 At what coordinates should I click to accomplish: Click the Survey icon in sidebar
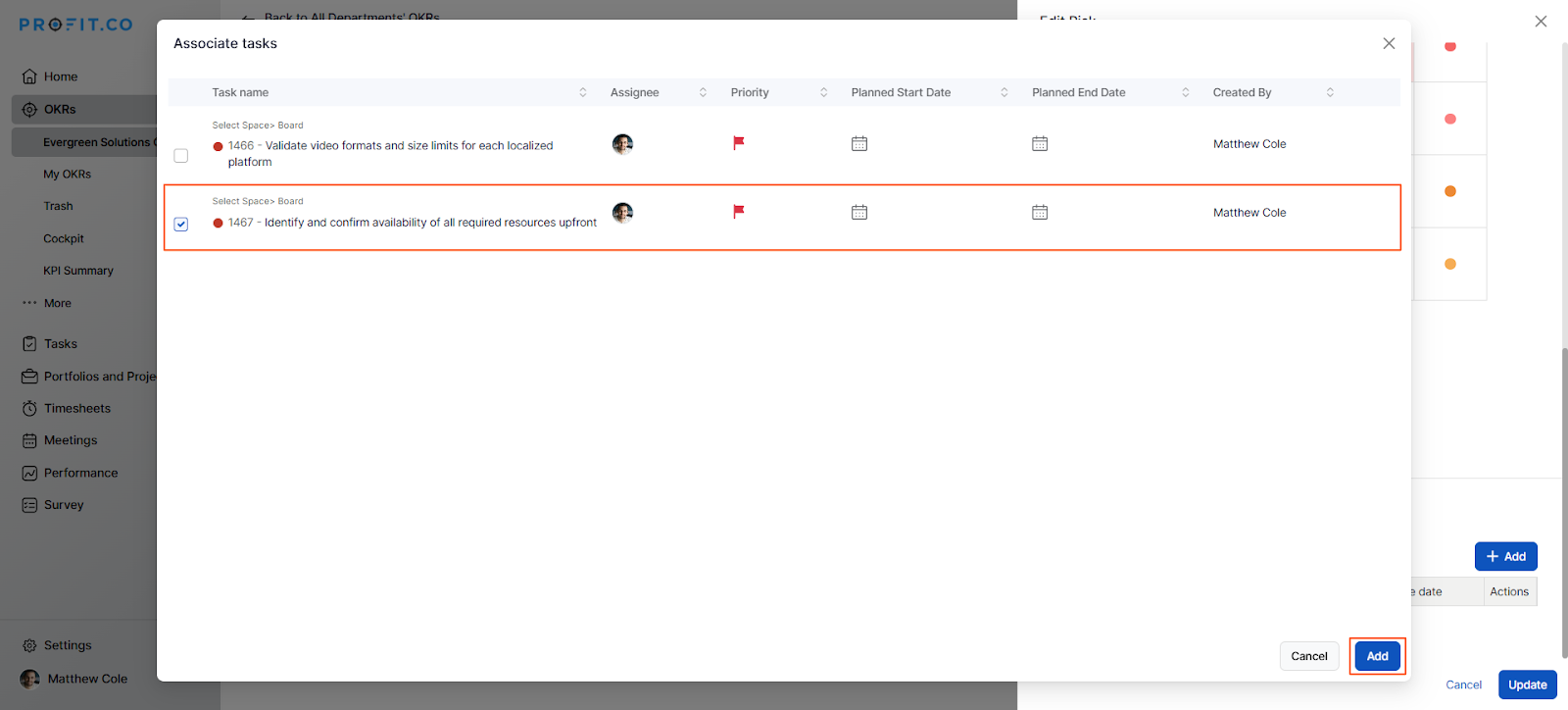tap(29, 505)
